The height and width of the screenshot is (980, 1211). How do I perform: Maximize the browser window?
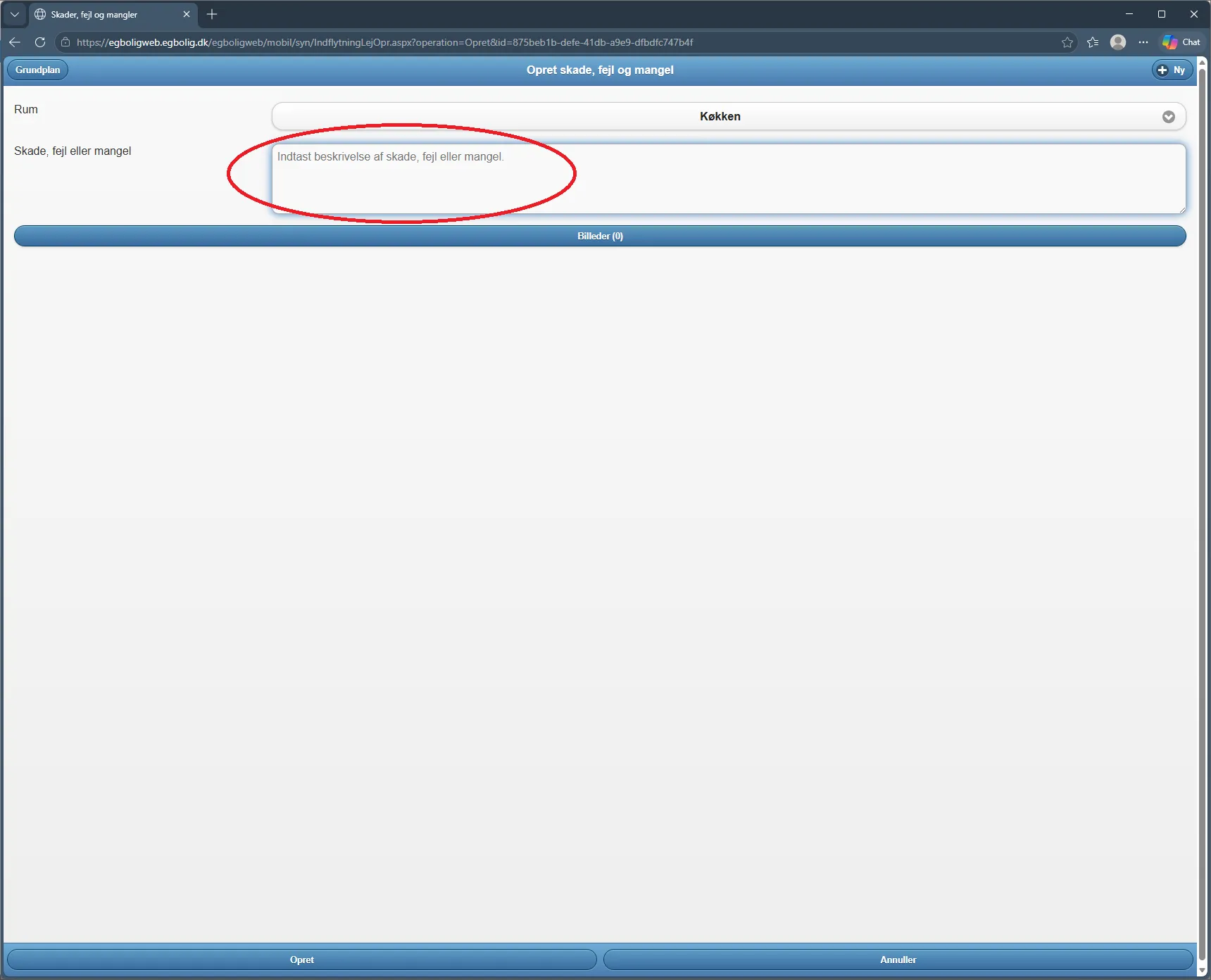1162,14
